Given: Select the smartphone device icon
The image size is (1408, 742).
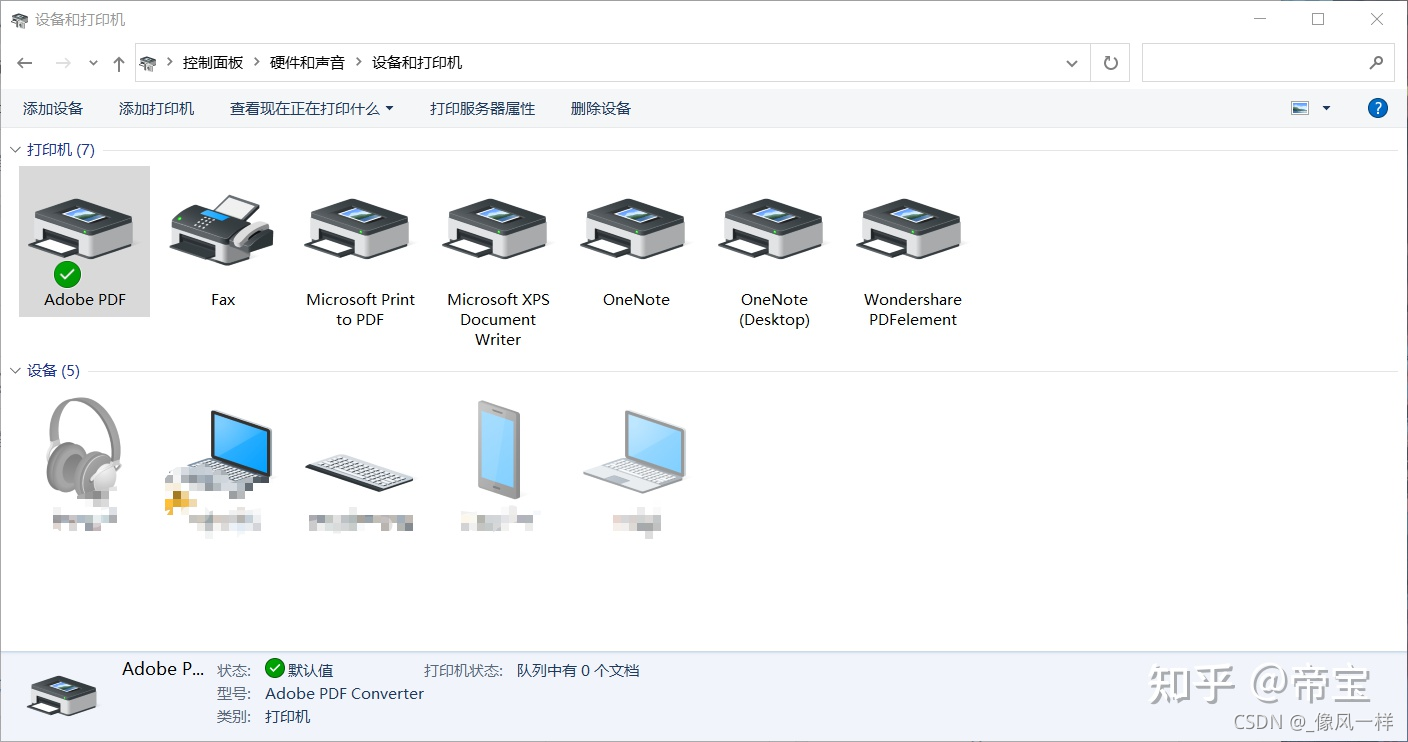Looking at the screenshot, I should coord(498,449).
